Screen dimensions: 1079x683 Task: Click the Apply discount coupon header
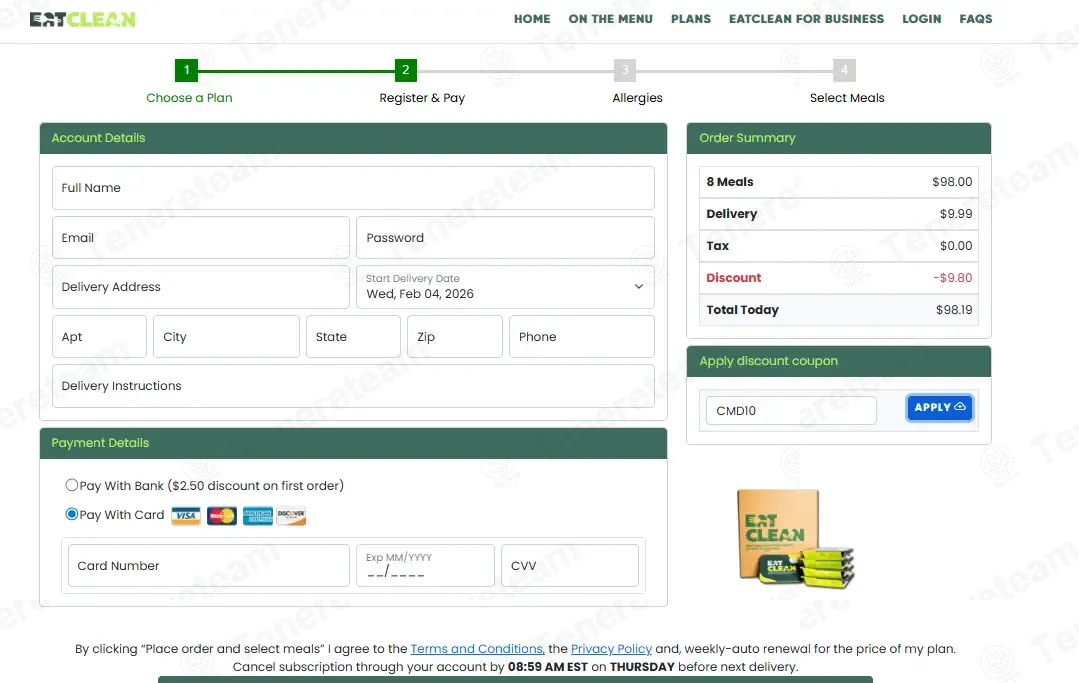point(839,361)
